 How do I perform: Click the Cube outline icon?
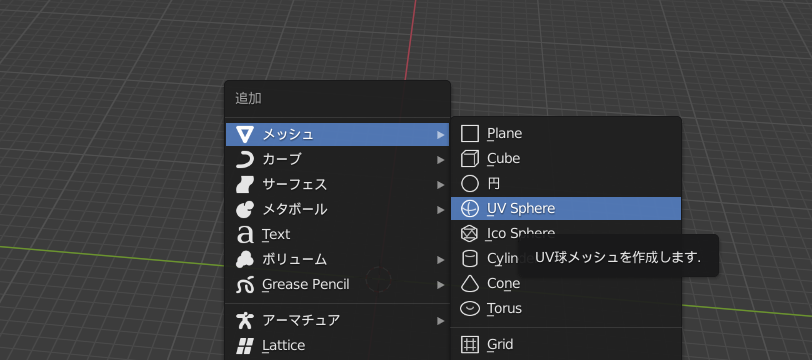coord(470,159)
